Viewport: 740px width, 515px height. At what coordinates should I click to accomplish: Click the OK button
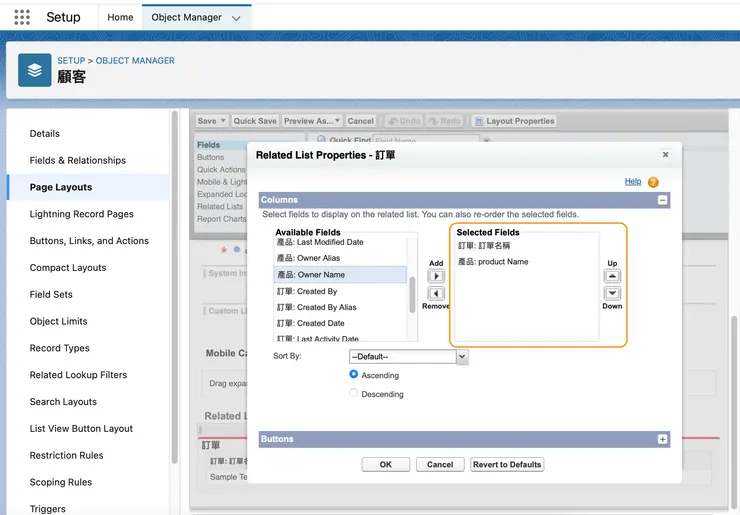tap(386, 464)
